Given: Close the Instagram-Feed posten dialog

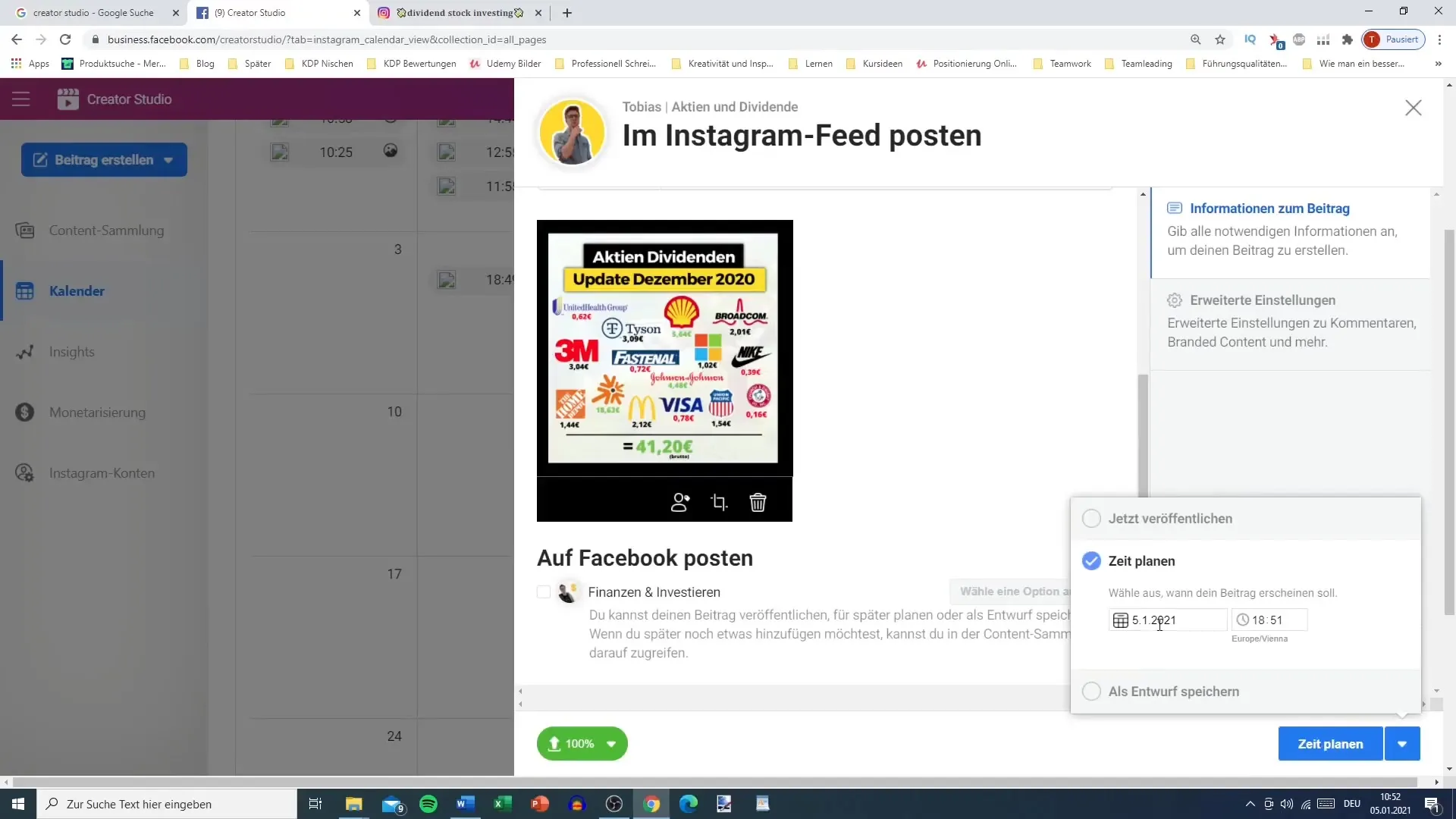Looking at the screenshot, I should coord(1413,108).
